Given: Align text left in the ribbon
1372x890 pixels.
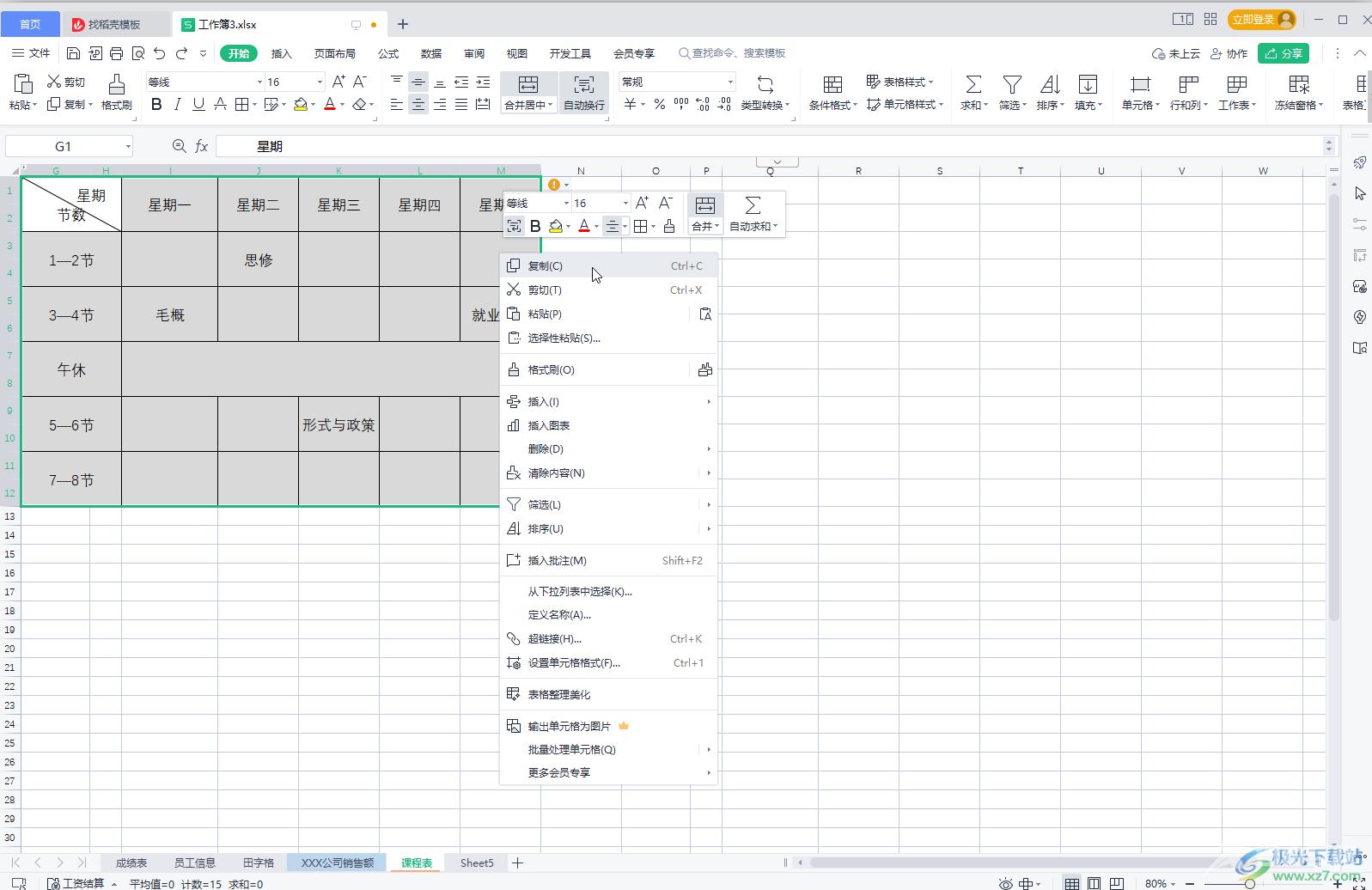Looking at the screenshot, I should coord(396,104).
